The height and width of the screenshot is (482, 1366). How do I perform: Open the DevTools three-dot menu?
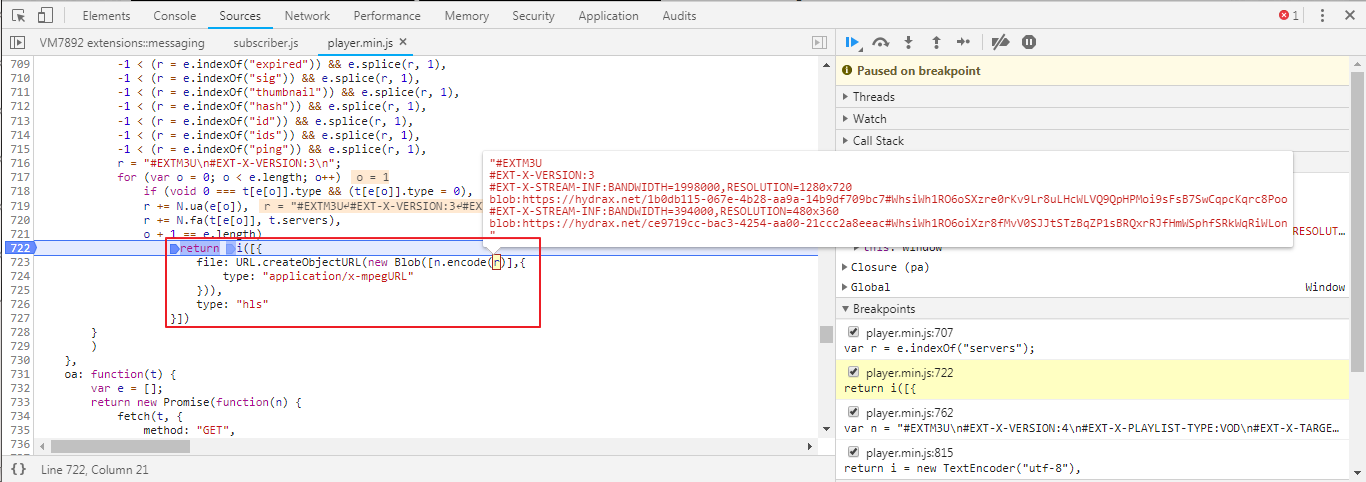pyautogui.click(x=1322, y=16)
